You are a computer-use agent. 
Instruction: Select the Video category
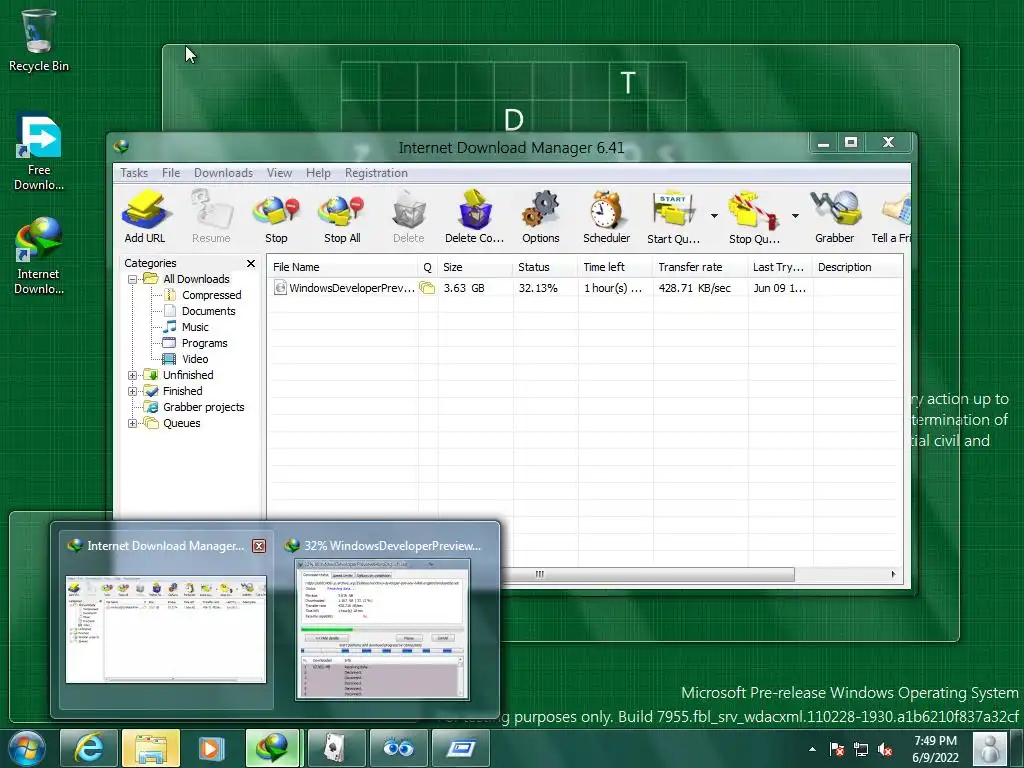click(195, 359)
